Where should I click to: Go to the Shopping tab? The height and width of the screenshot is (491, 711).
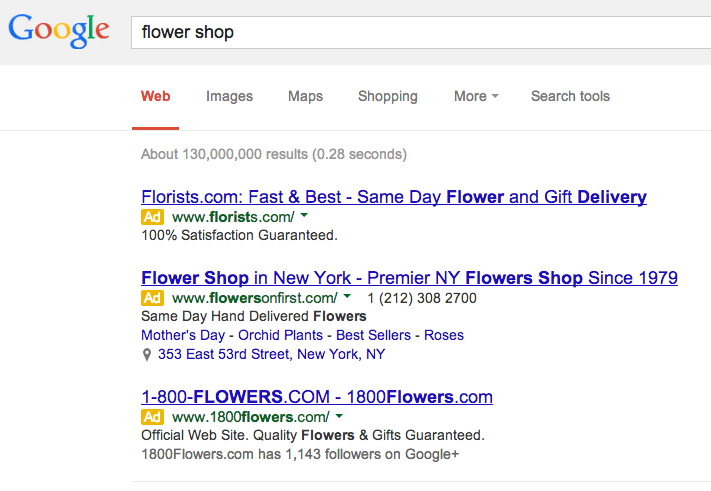coord(387,97)
